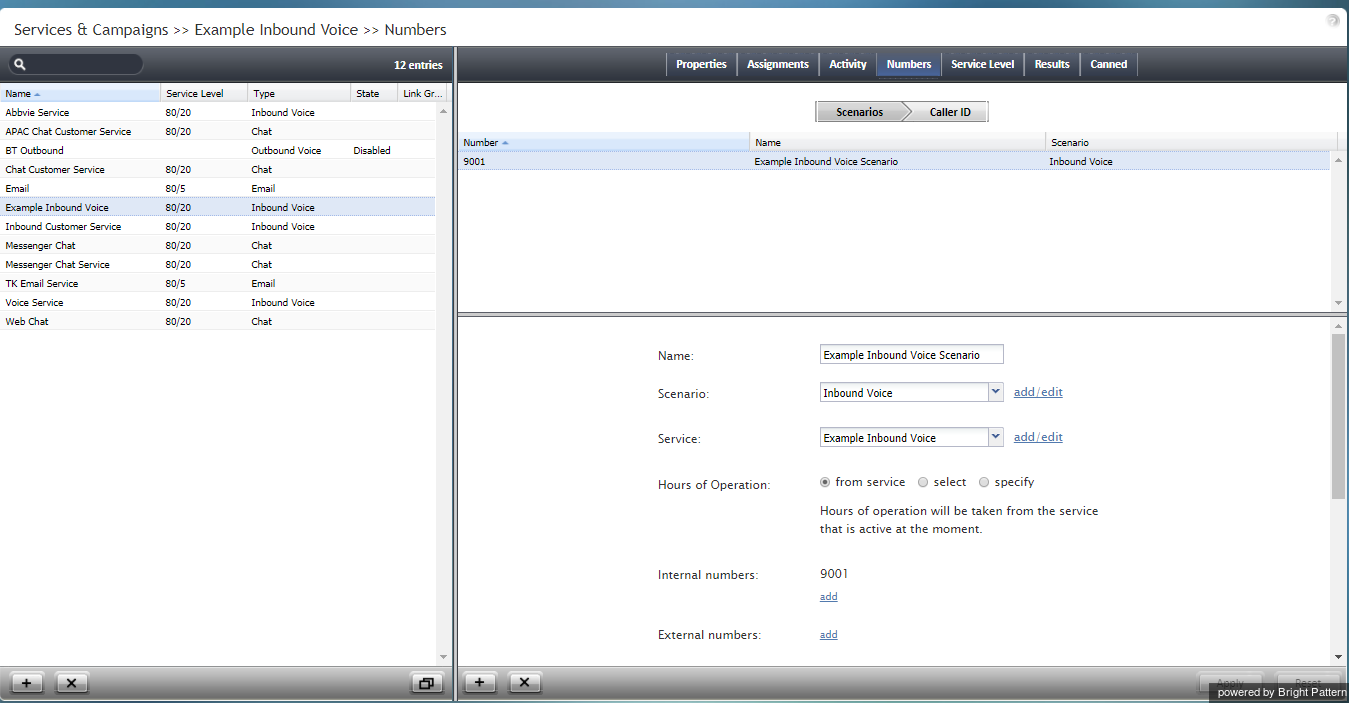Click the details pane vertical scrollbar
The height and width of the screenshot is (703, 1349).
point(1338,416)
